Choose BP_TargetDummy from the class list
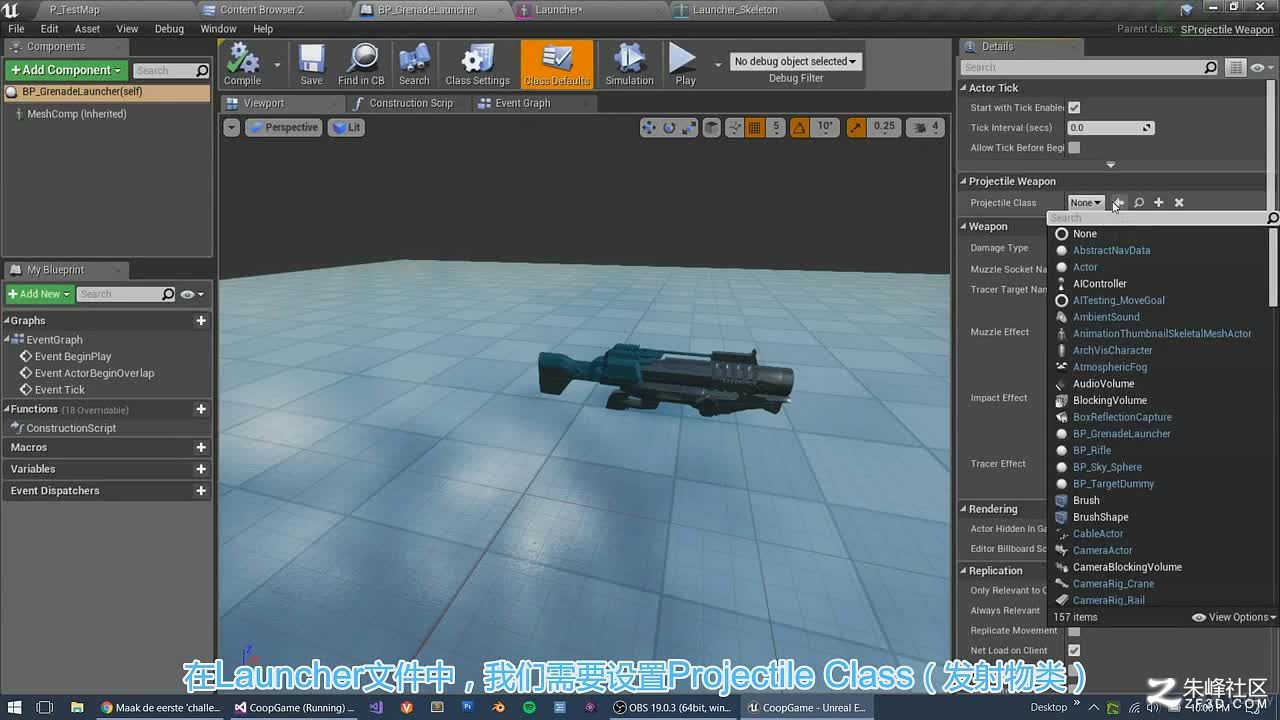Viewport: 1280px width, 720px height. click(1113, 484)
